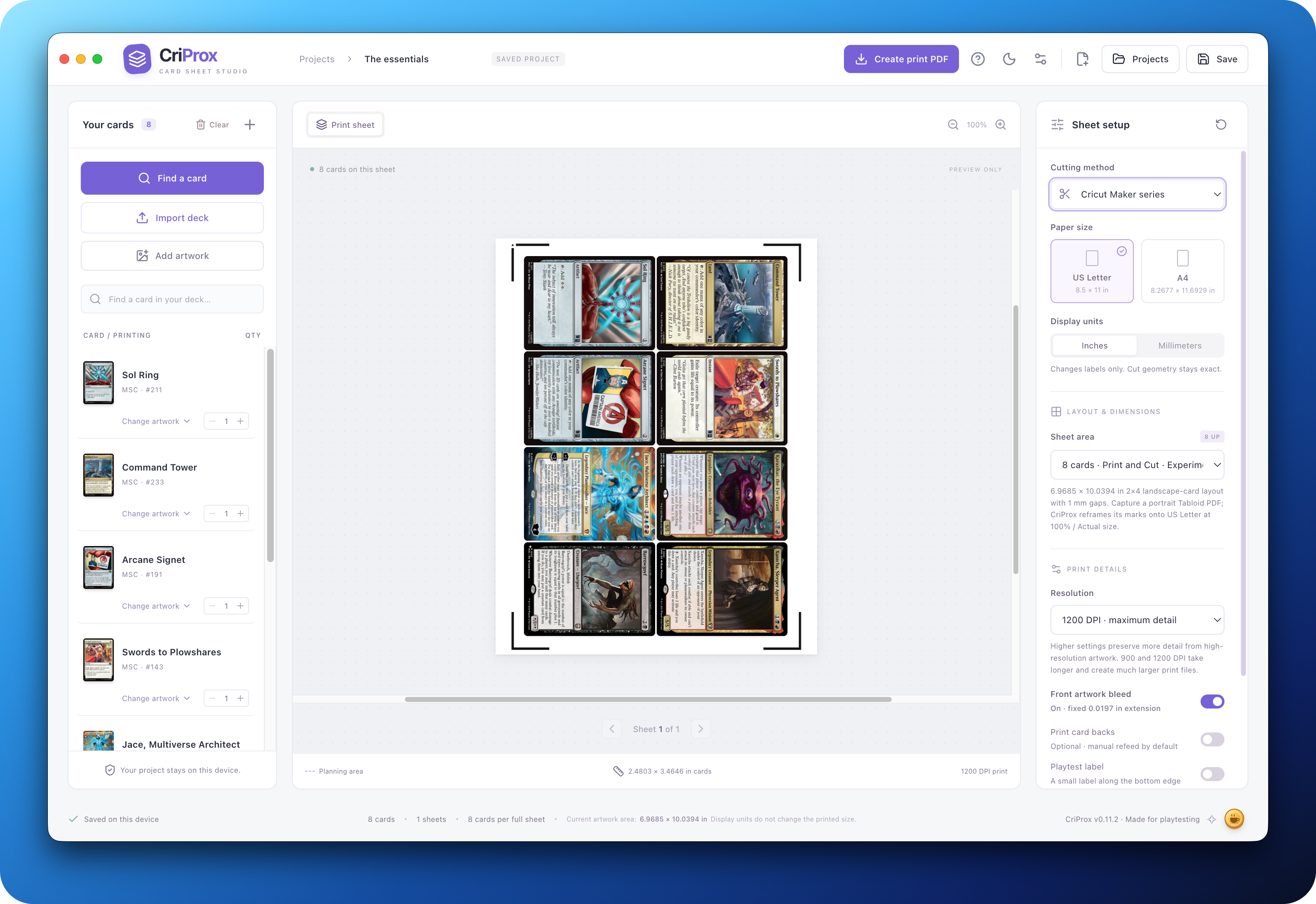
Task: Click the sparkle icon beside version text
Action: tap(1211, 819)
